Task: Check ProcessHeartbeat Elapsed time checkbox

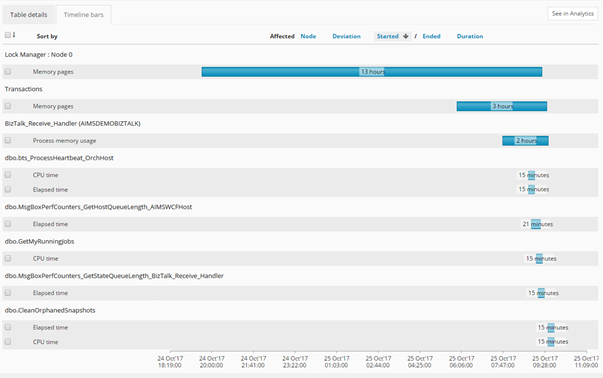Action: (x=8, y=189)
